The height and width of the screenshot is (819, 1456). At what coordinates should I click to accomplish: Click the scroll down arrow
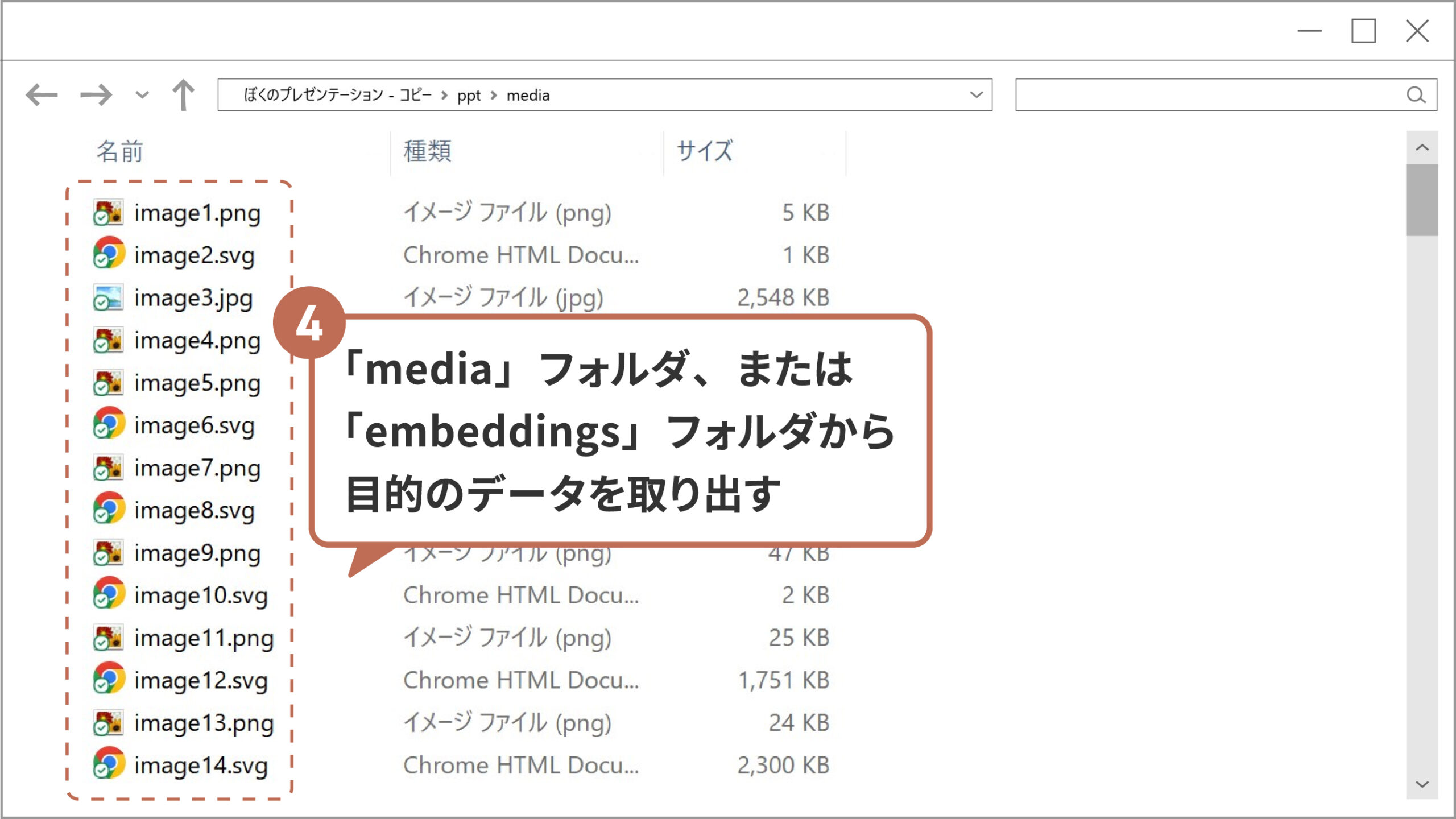coord(1422,785)
